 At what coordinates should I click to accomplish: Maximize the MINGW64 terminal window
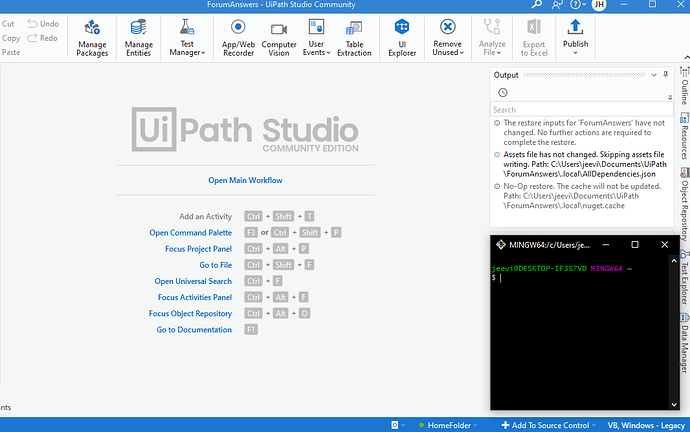click(x=635, y=245)
